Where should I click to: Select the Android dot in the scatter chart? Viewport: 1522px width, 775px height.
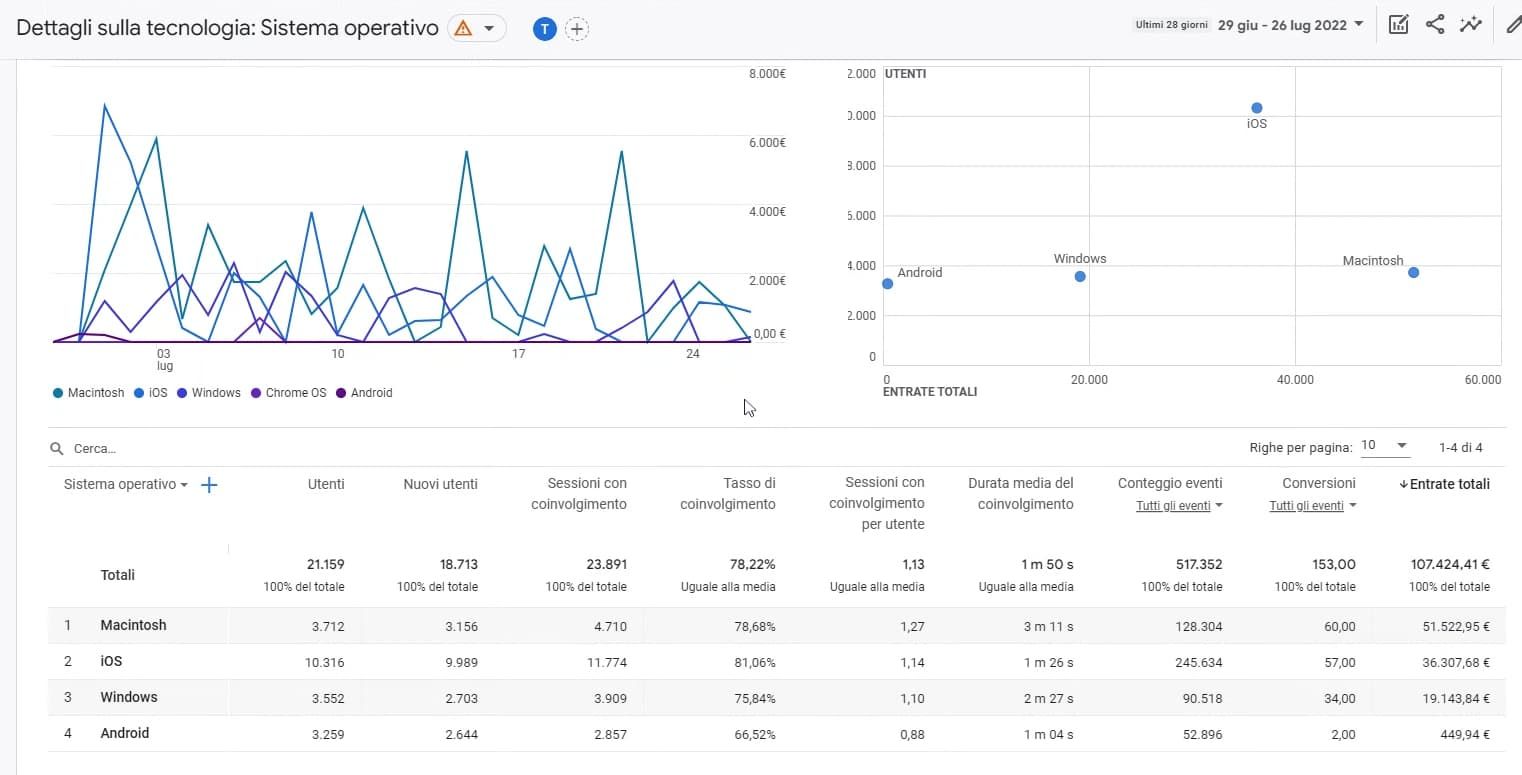(x=887, y=284)
